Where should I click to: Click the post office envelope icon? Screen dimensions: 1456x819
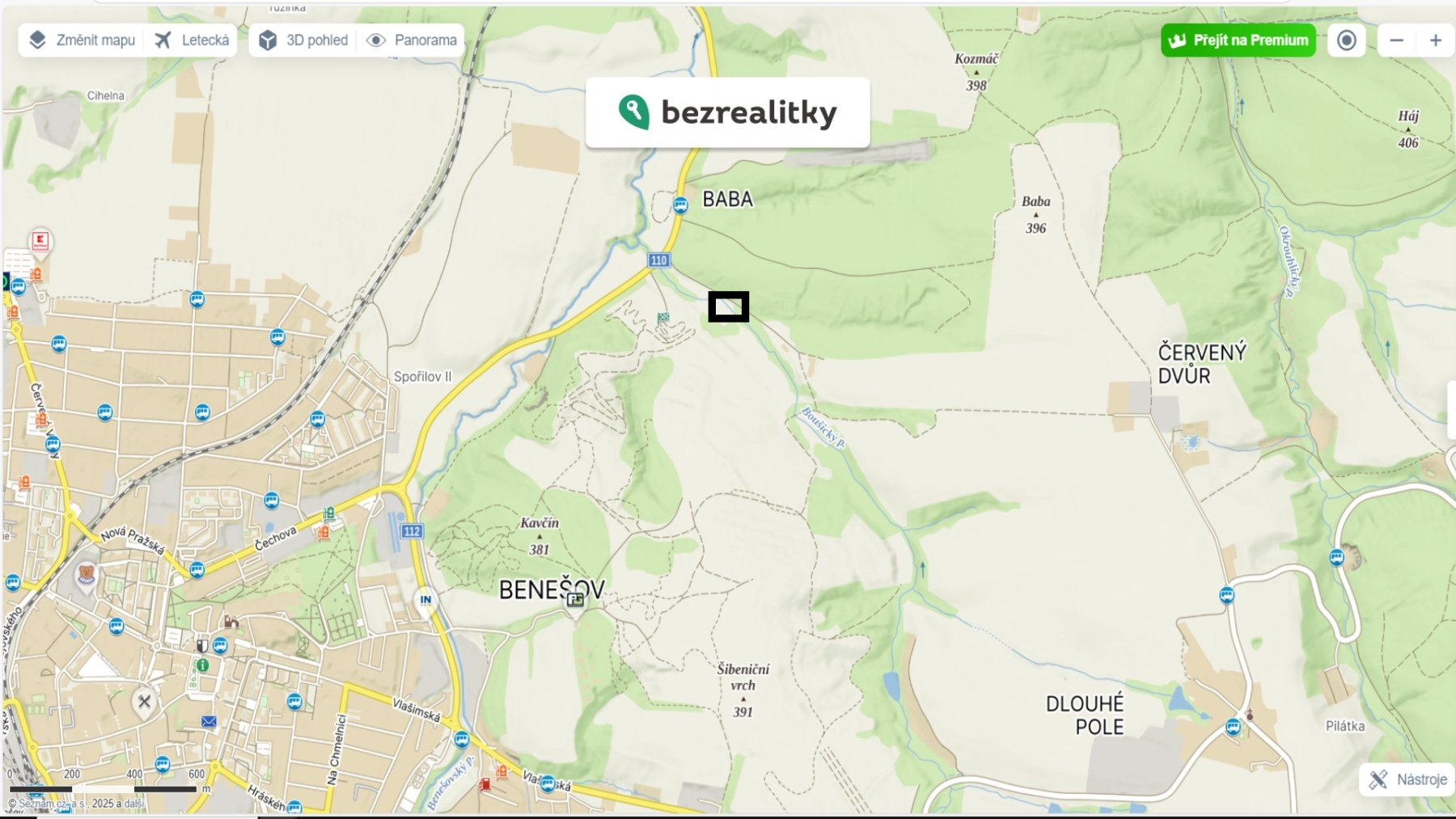(x=209, y=720)
